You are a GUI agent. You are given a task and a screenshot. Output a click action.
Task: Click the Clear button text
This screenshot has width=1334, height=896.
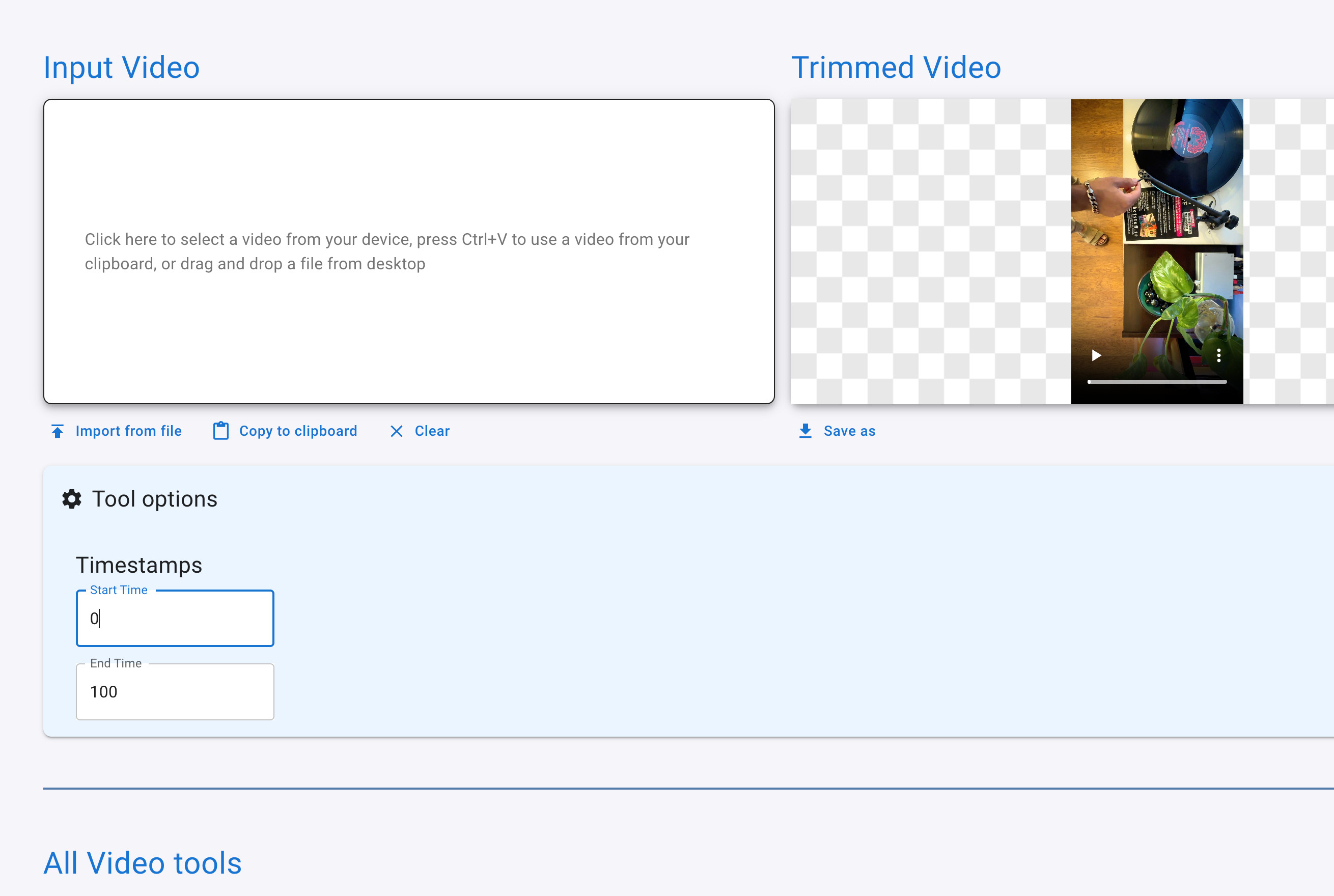[432, 431]
